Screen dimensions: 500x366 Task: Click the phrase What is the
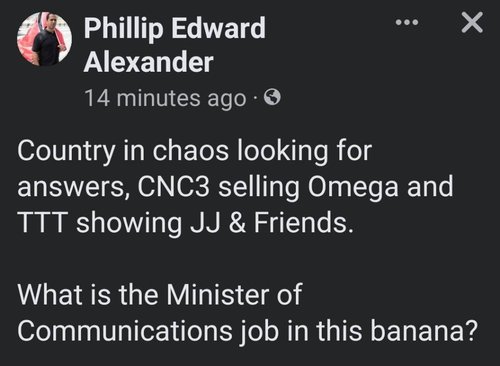pos(88,295)
